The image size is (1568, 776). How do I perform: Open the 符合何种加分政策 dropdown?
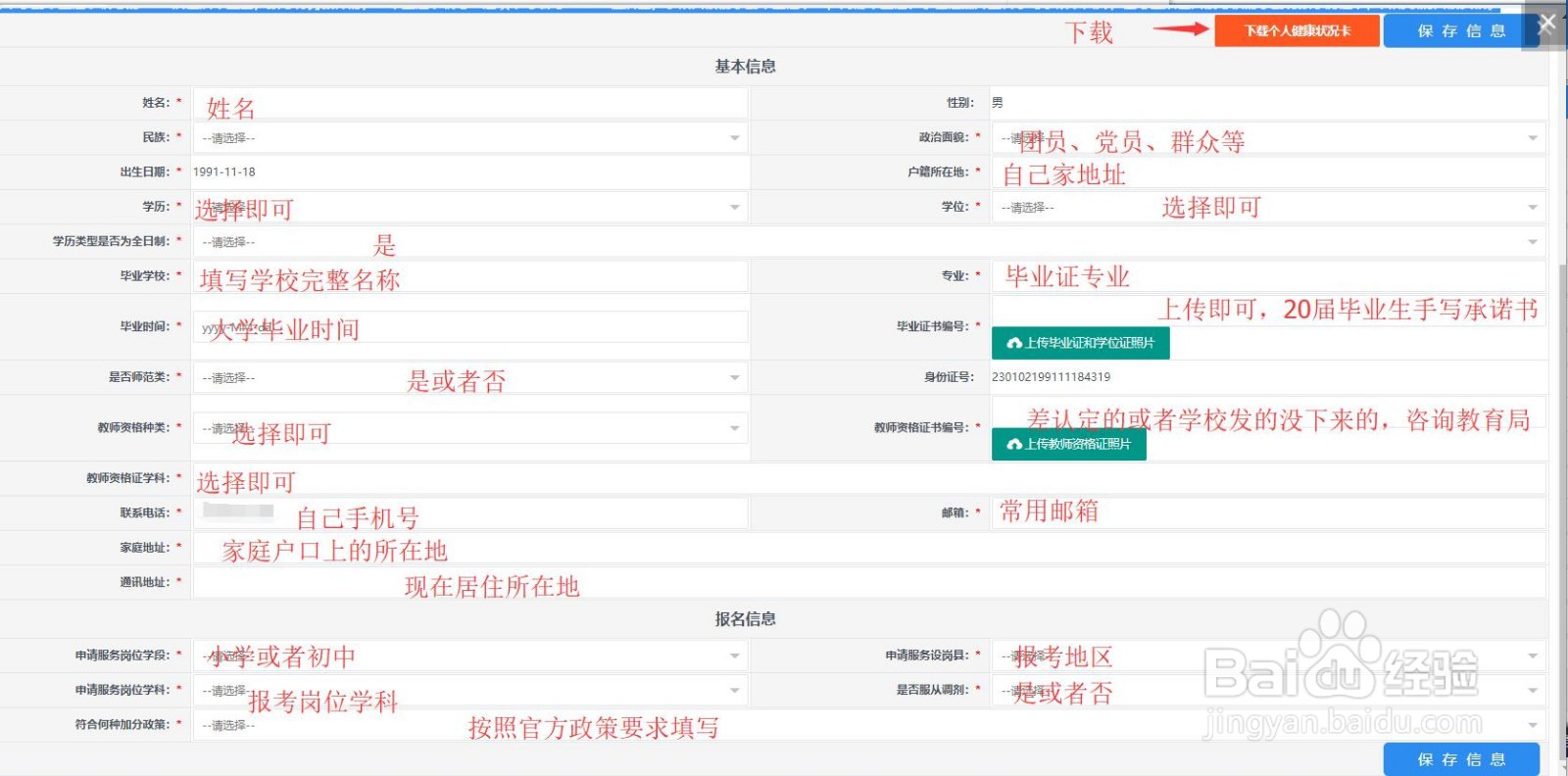point(869,725)
